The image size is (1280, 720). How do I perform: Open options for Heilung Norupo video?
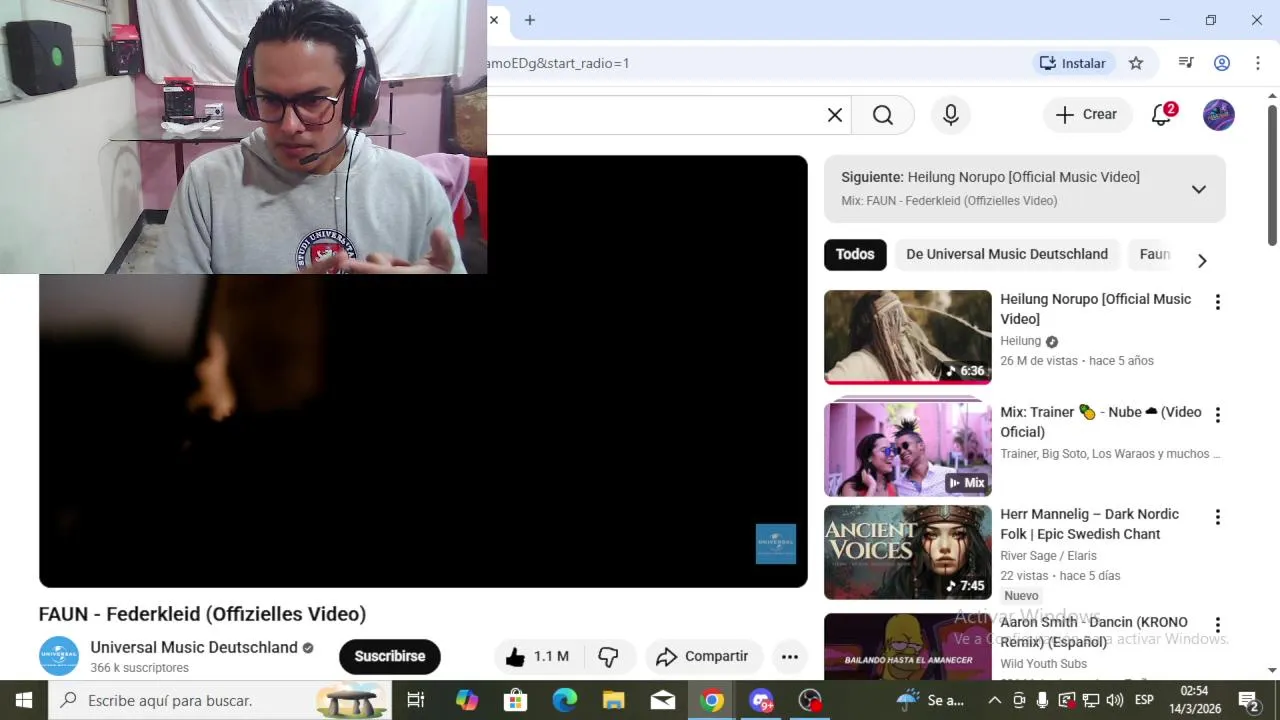(1217, 302)
